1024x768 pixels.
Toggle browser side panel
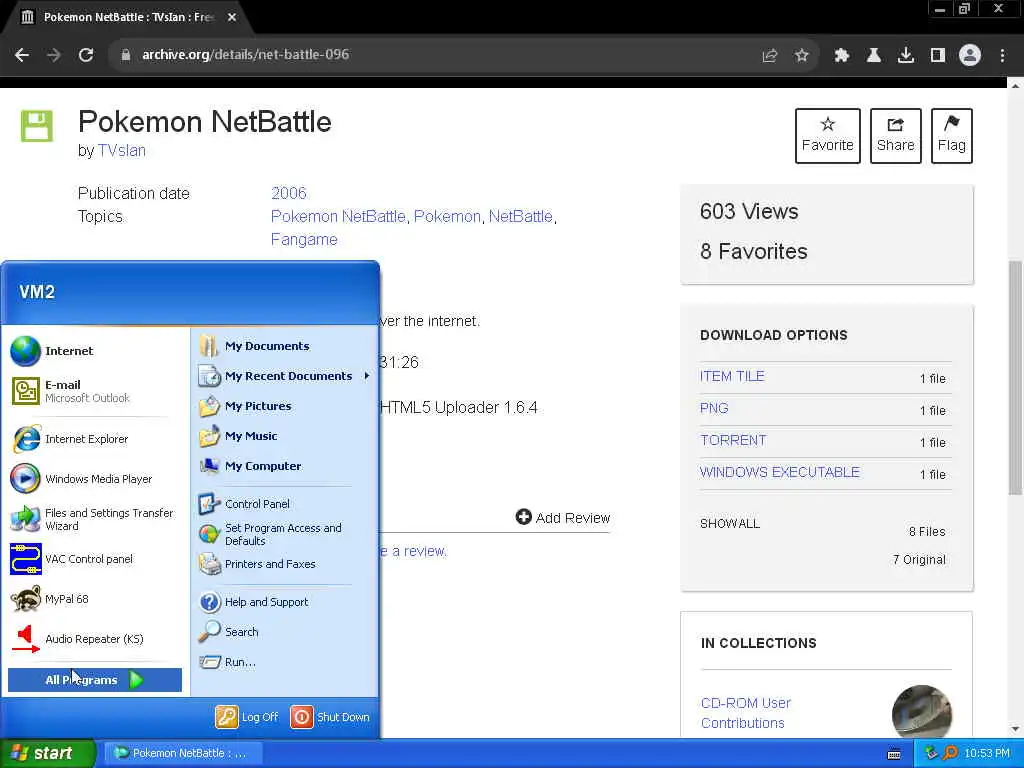point(938,56)
